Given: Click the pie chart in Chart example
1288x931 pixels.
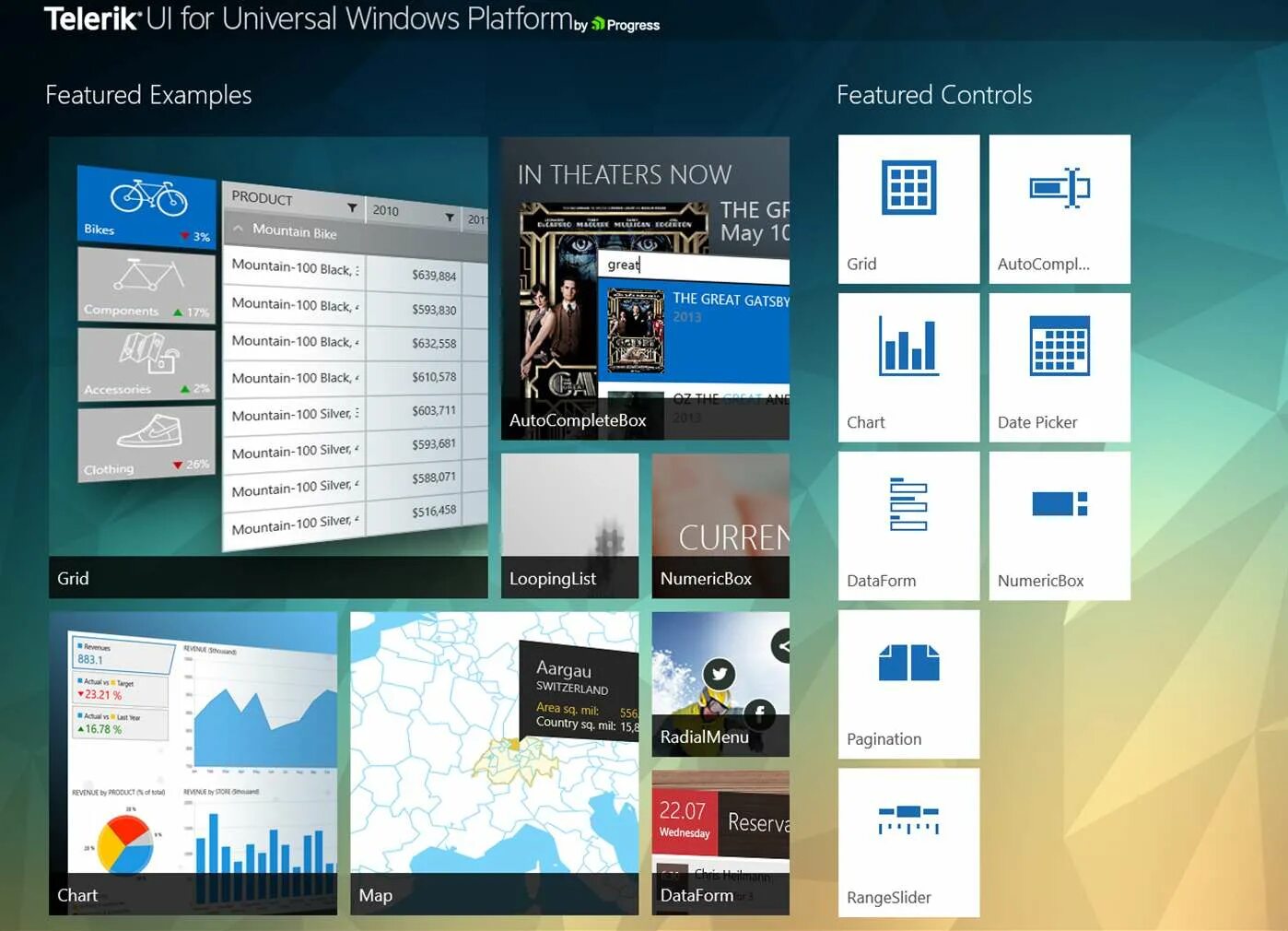Looking at the screenshot, I should 125,843.
